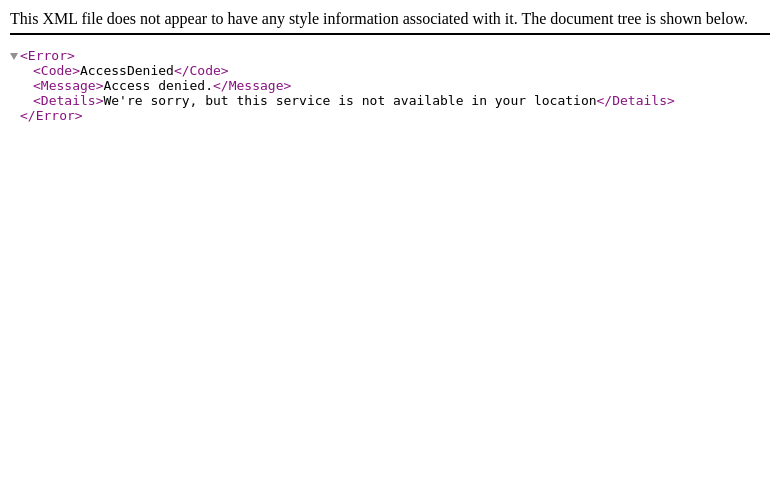Click the closing </Message> tag
The width and height of the screenshot is (780, 493).
click(252, 86)
